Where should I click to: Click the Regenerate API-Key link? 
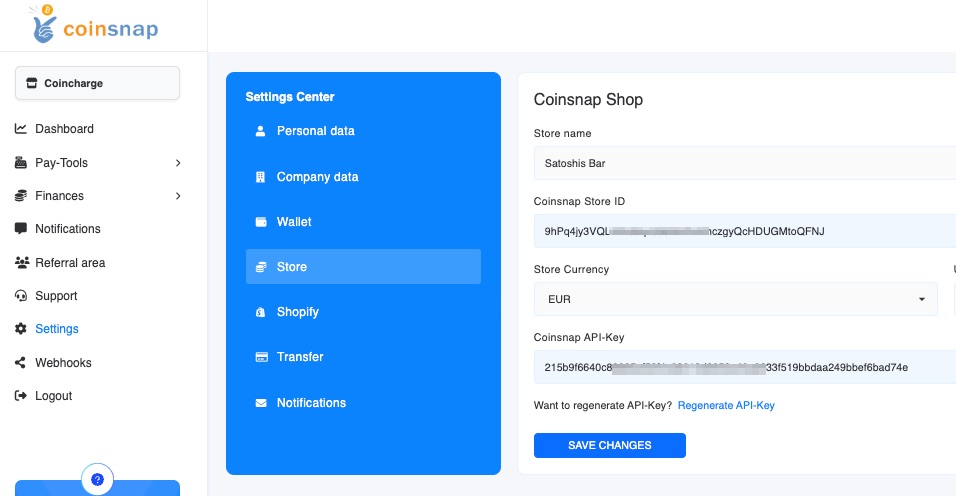pos(726,405)
